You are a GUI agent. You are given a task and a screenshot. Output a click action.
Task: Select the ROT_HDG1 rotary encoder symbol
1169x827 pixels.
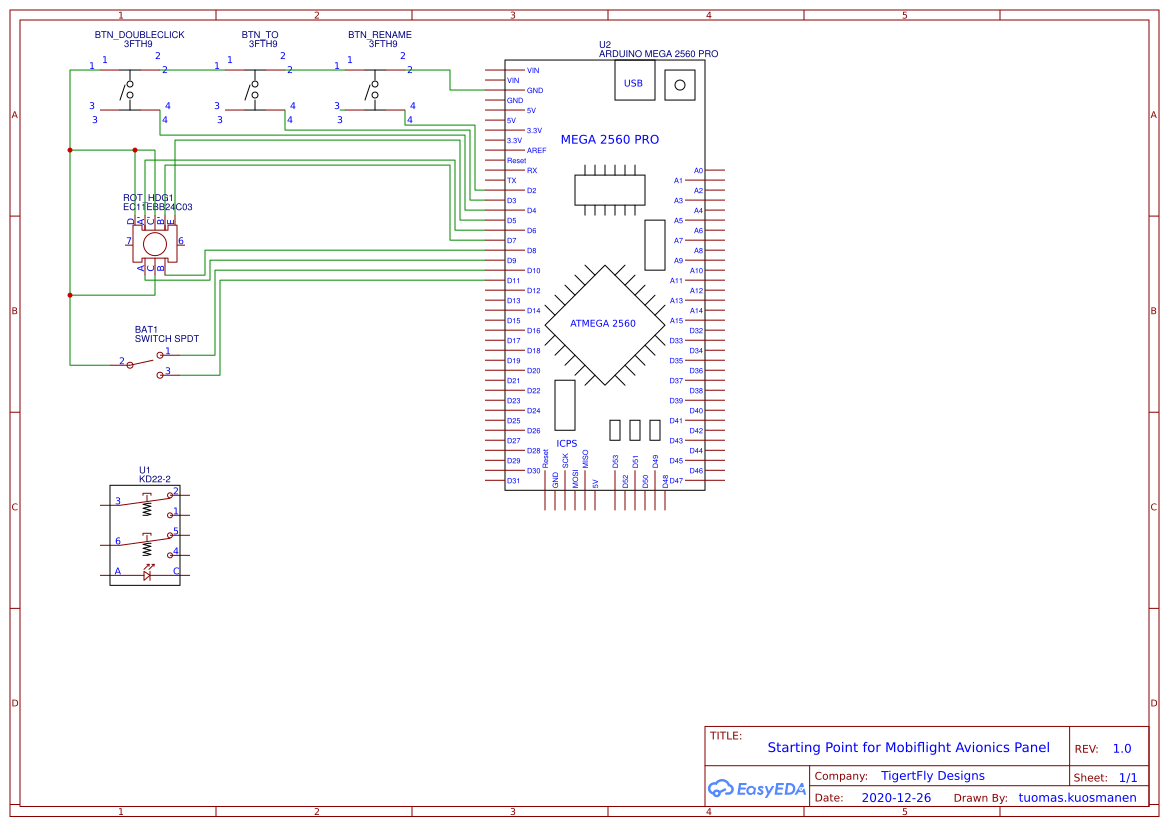coord(155,244)
